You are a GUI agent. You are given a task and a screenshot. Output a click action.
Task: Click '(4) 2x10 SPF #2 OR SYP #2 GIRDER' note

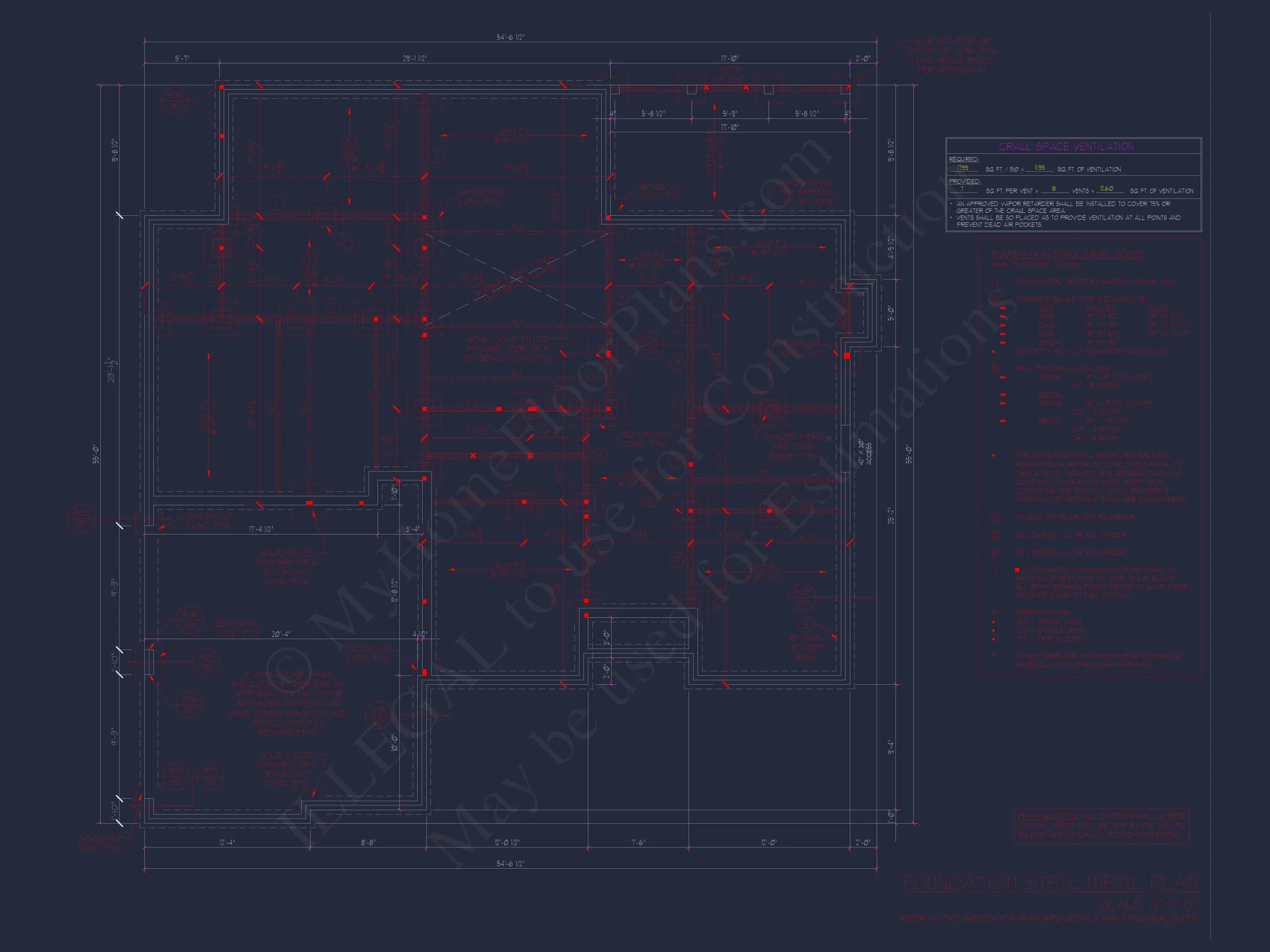[x=1075, y=517]
